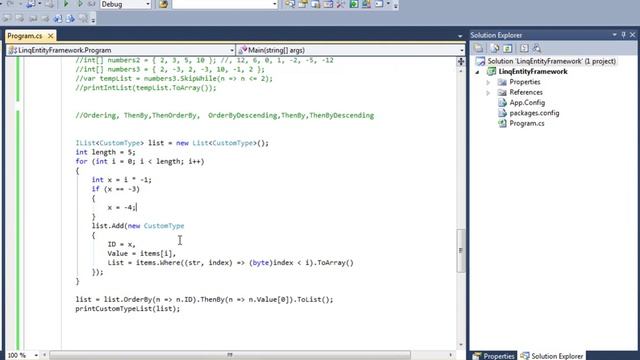640x360 pixels.
Task: Select App.Config in Solution Explorer
Action: click(527, 103)
